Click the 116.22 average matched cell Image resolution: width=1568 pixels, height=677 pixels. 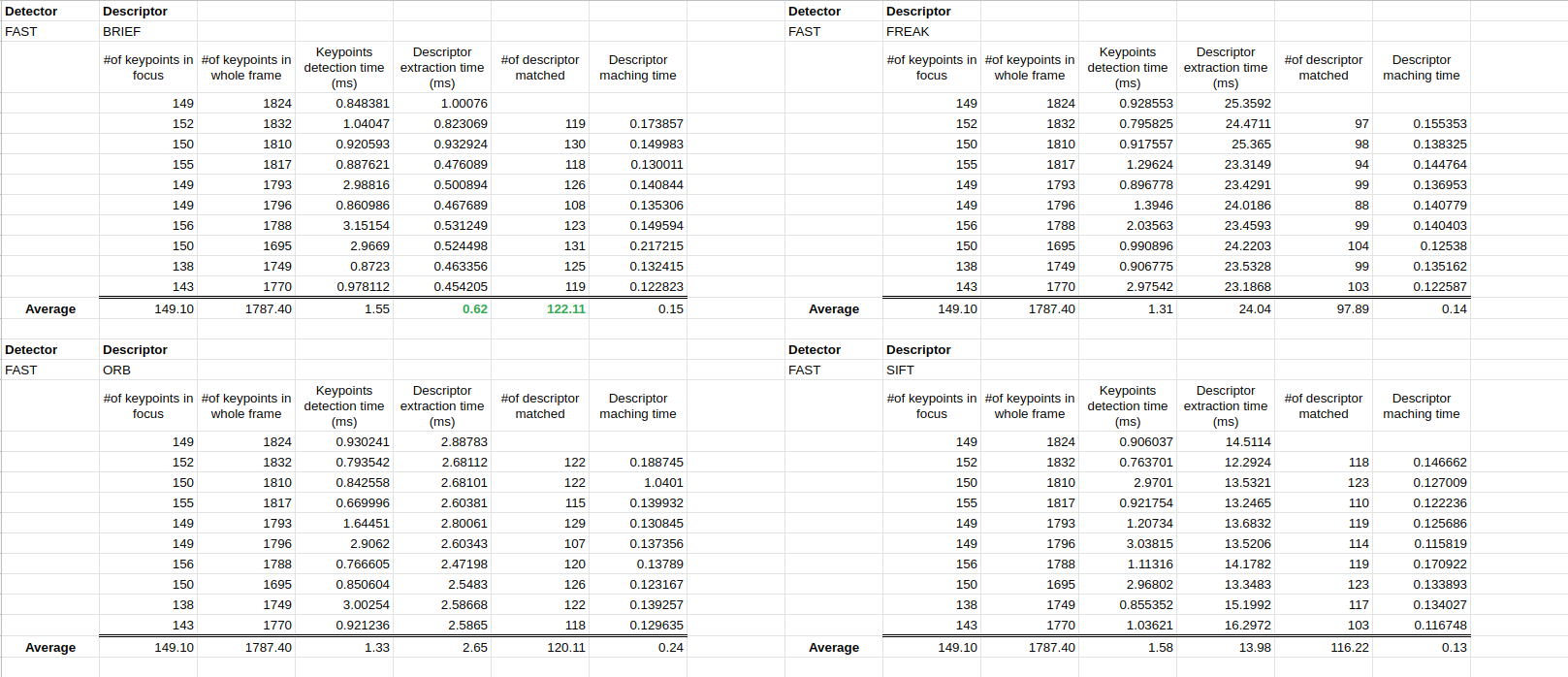pos(1324,647)
